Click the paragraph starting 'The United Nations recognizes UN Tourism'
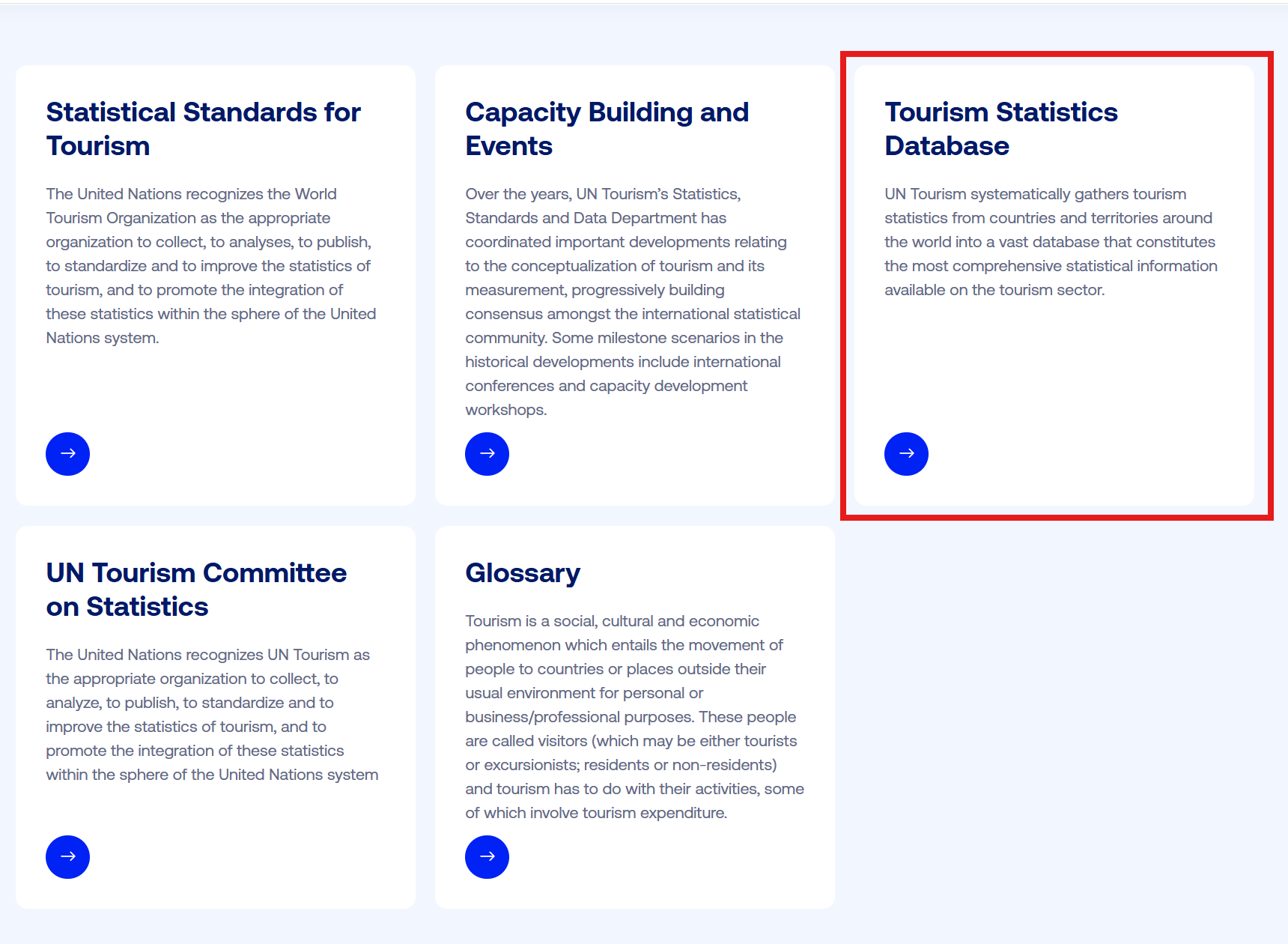Screen dimensions: 1288x944 pyautogui.click(x=212, y=714)
